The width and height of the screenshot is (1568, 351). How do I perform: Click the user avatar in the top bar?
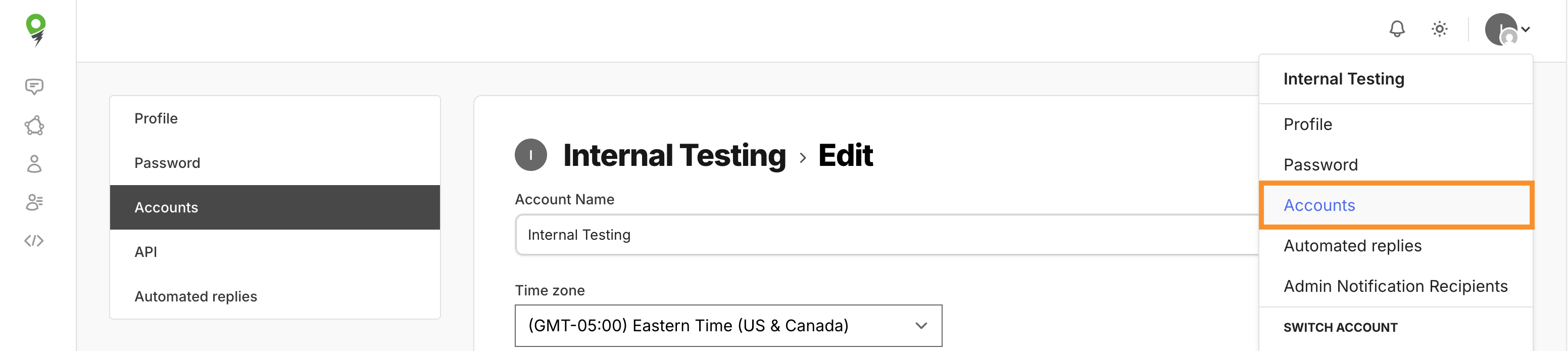[x=1501, y=29]
